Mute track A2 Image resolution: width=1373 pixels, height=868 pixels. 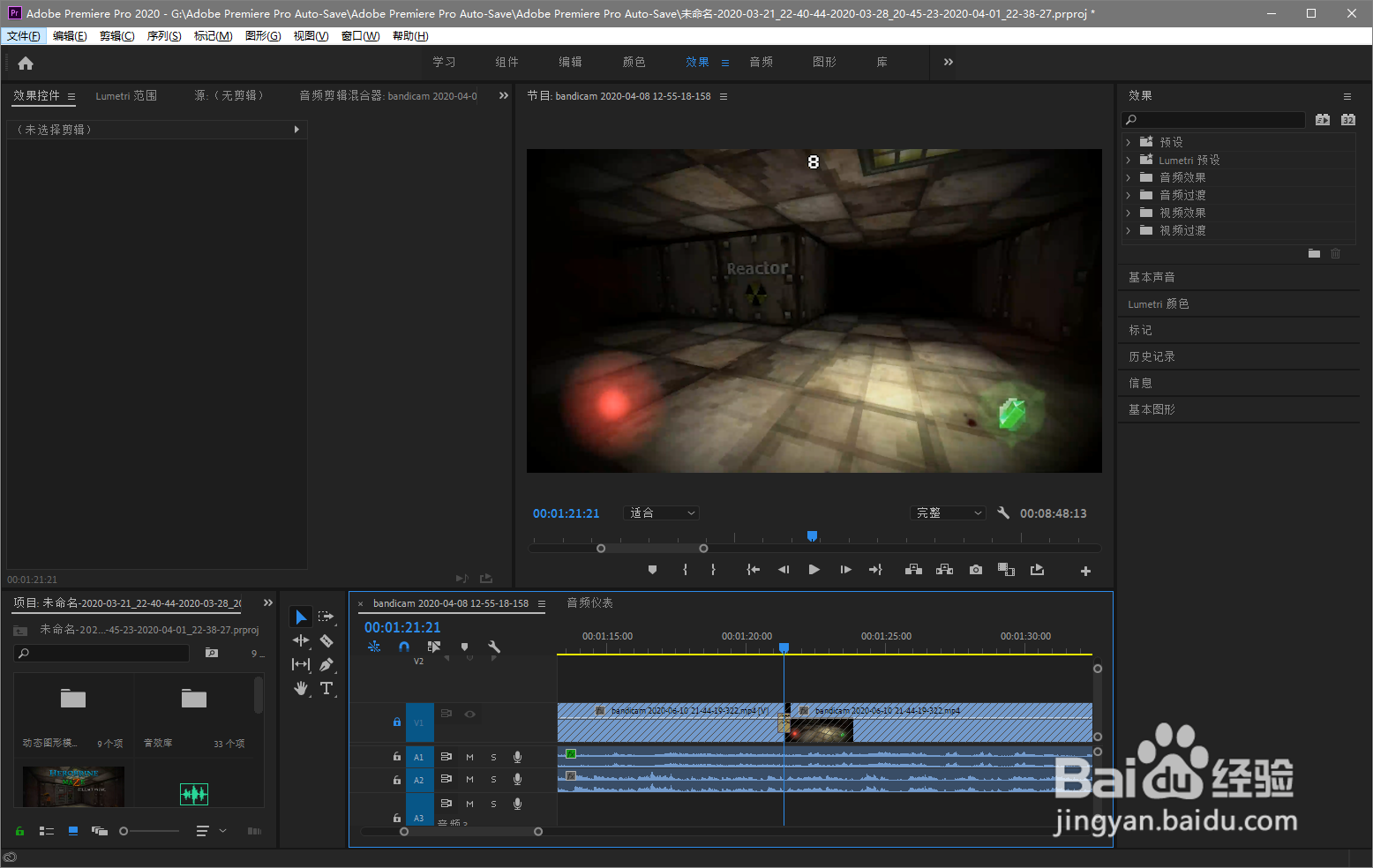click(x=469, y=780)
